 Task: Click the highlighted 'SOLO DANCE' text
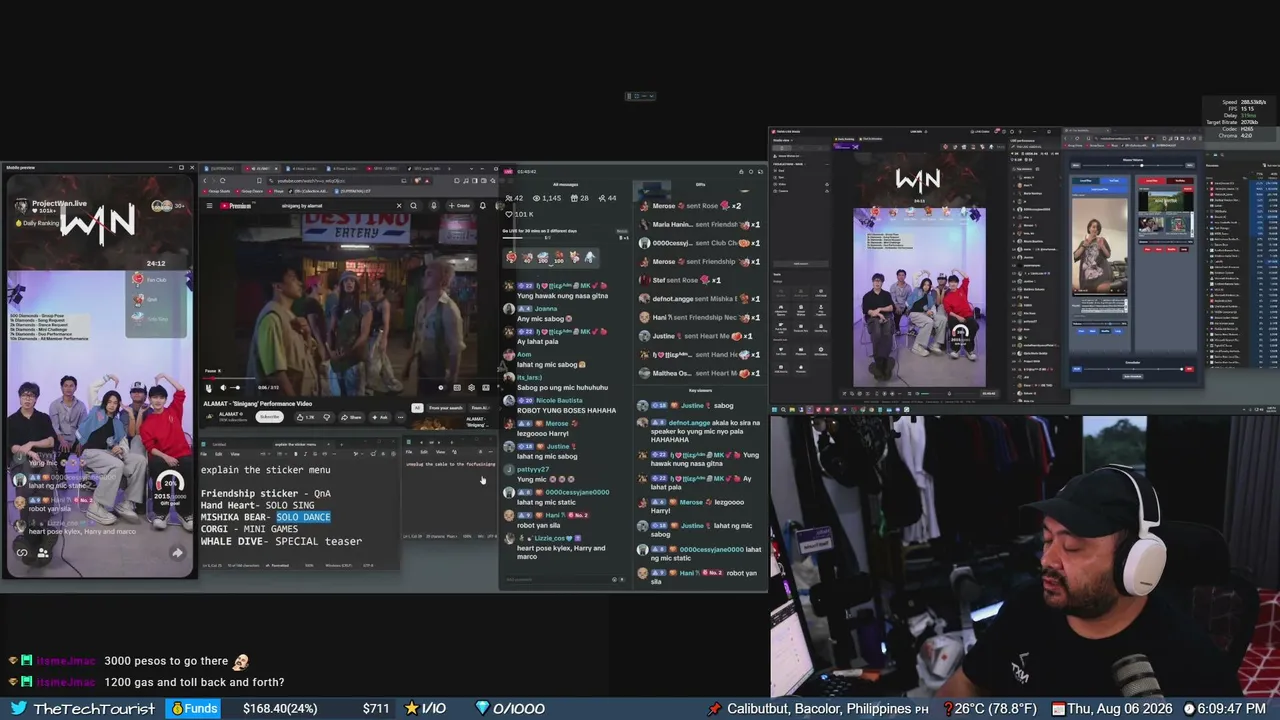(303, 517)
